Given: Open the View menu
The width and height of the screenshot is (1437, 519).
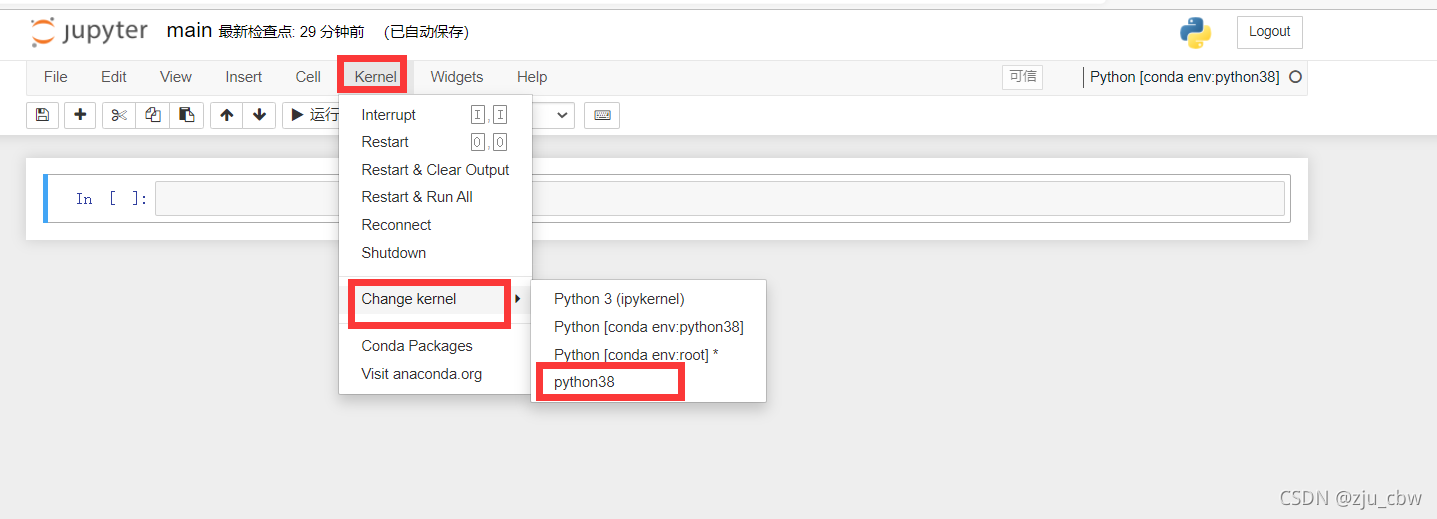Looking at the screenshot, I should pos(176,77).
